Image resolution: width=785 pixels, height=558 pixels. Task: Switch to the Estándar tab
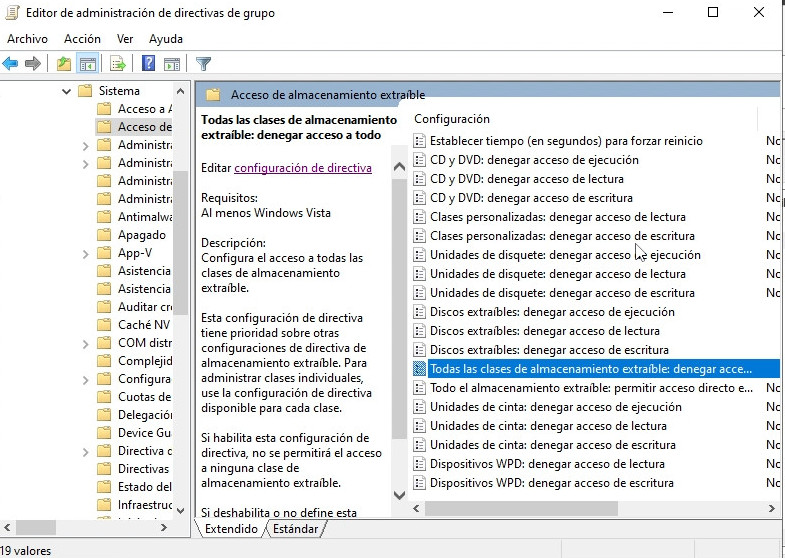point(296,529)
